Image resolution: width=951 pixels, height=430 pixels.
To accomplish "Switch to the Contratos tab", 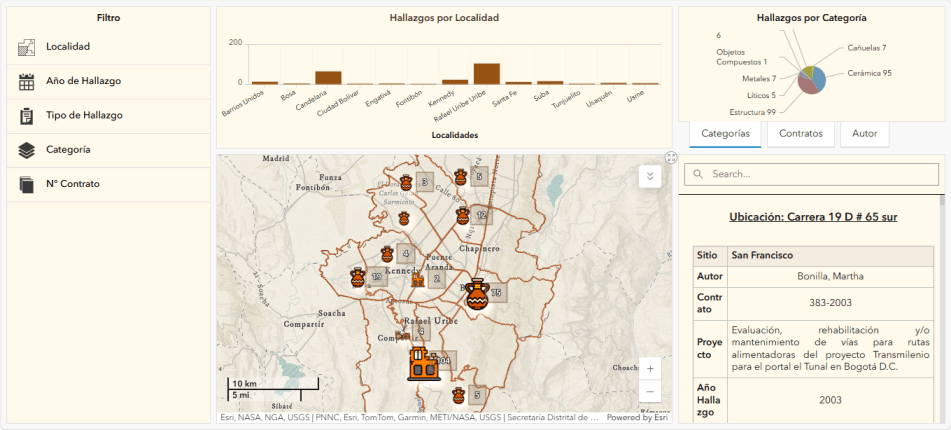I will click(800, 133).
